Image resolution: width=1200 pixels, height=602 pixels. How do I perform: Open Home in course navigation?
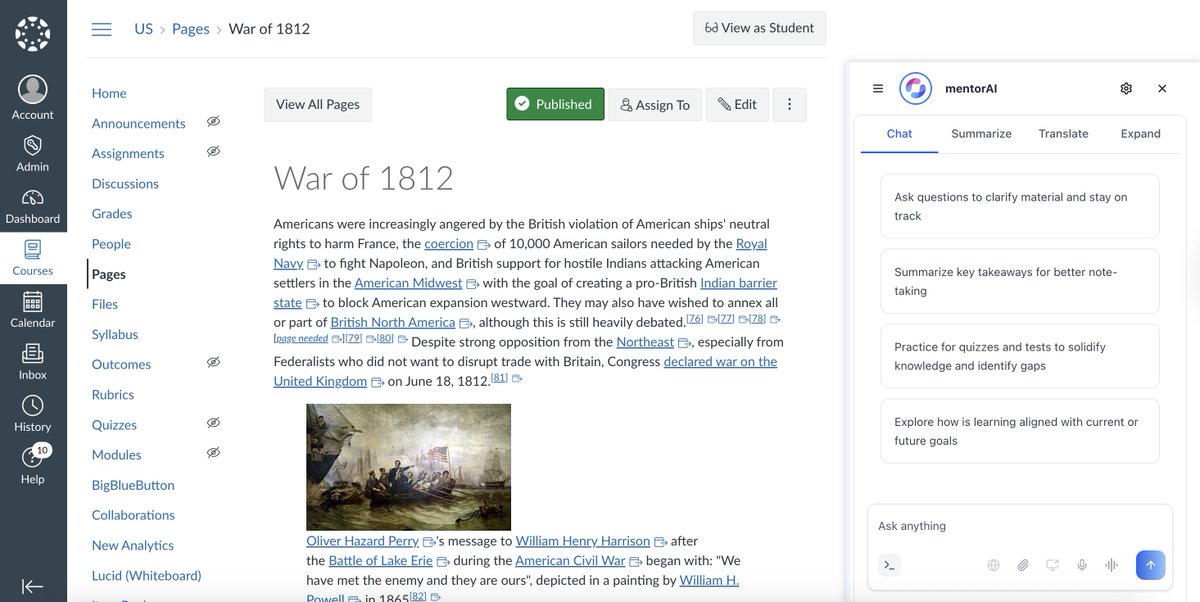(x=109, y=93)
